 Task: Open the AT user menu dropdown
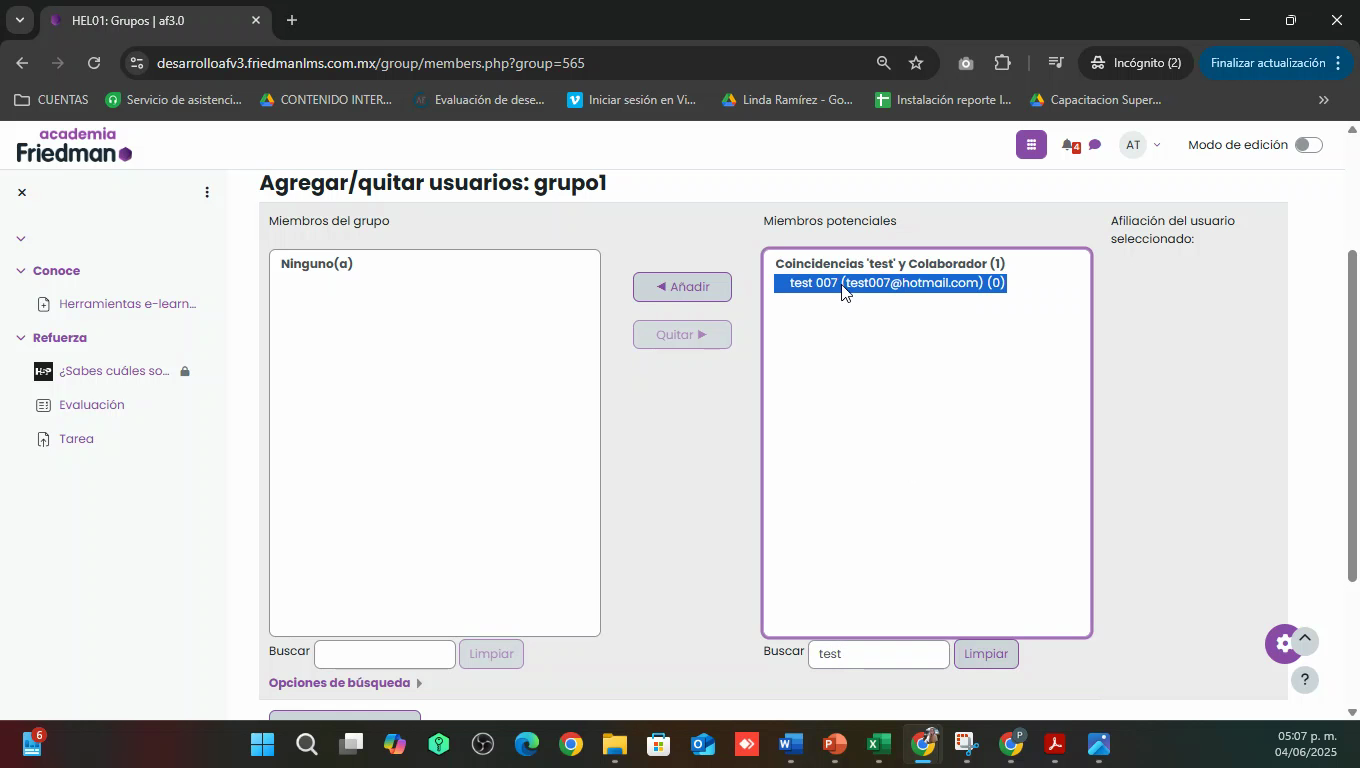coord(1142,145)
